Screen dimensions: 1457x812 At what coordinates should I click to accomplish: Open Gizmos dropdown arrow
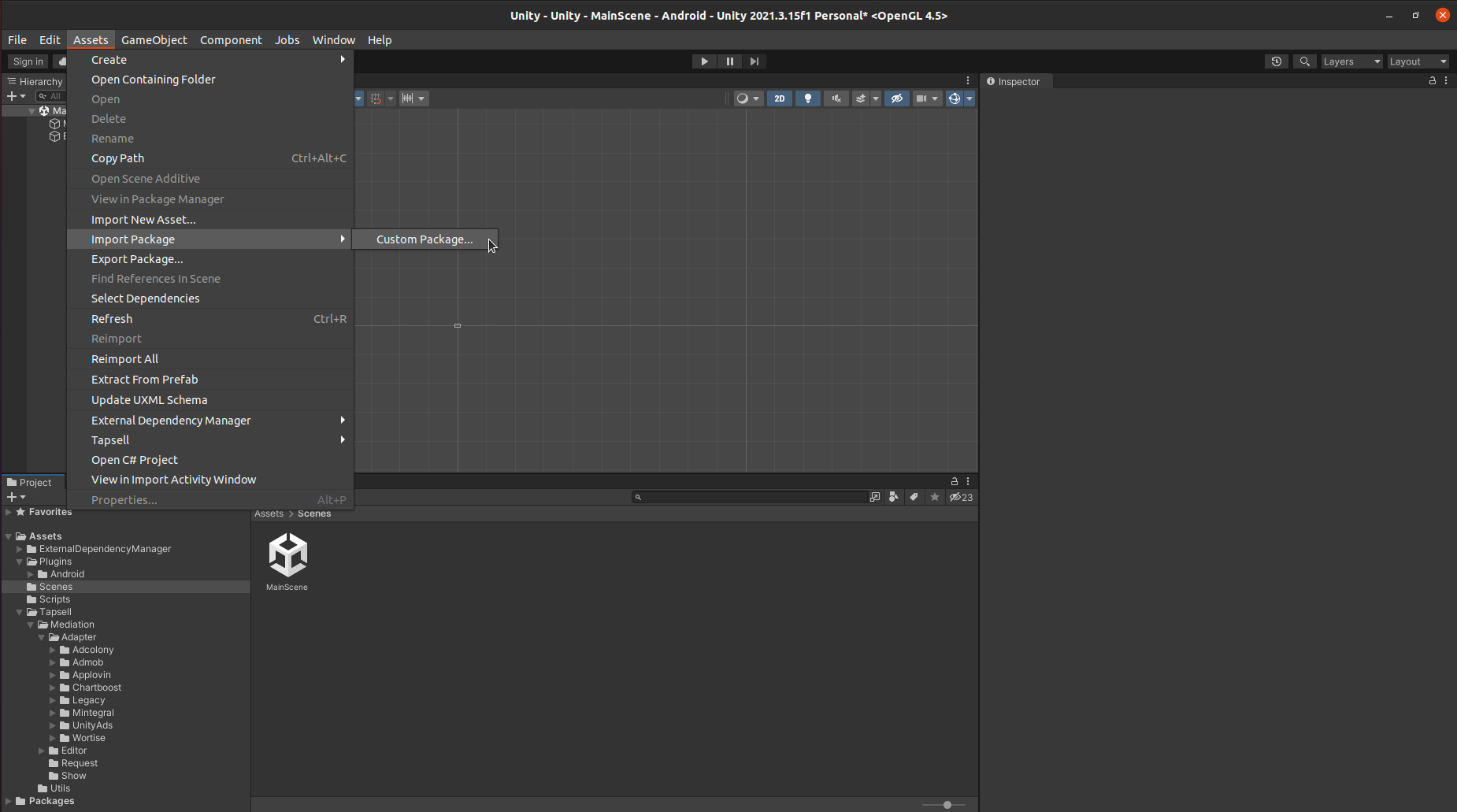pyautogui.click(x=969, y=98)
